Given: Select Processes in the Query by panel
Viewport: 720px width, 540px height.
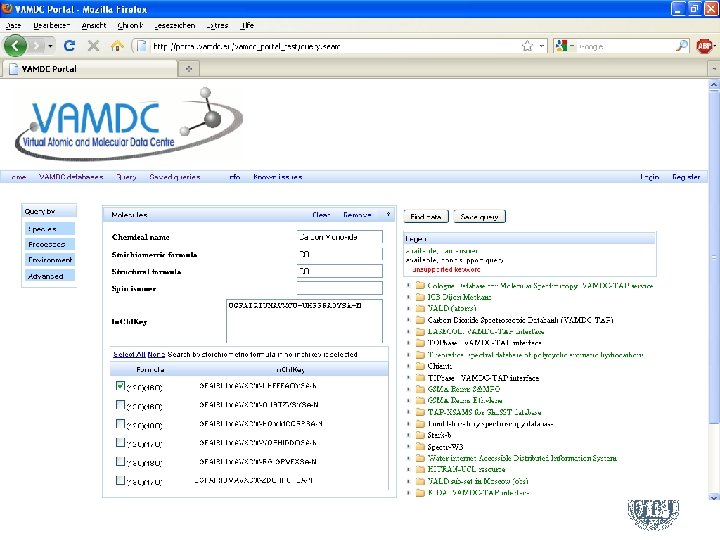Looking at the screenshot, I should point(50,244).
